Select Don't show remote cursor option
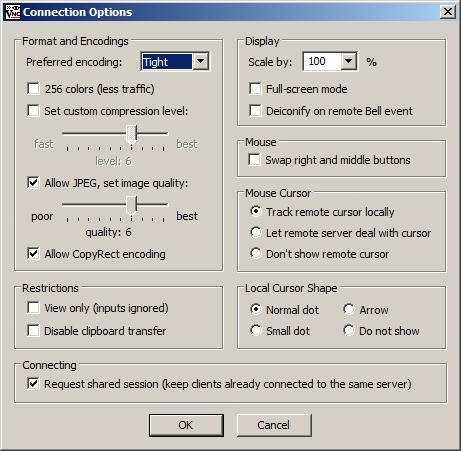This screenshot has width=461, height=451. pyautogui.click(x=256, y=253)
